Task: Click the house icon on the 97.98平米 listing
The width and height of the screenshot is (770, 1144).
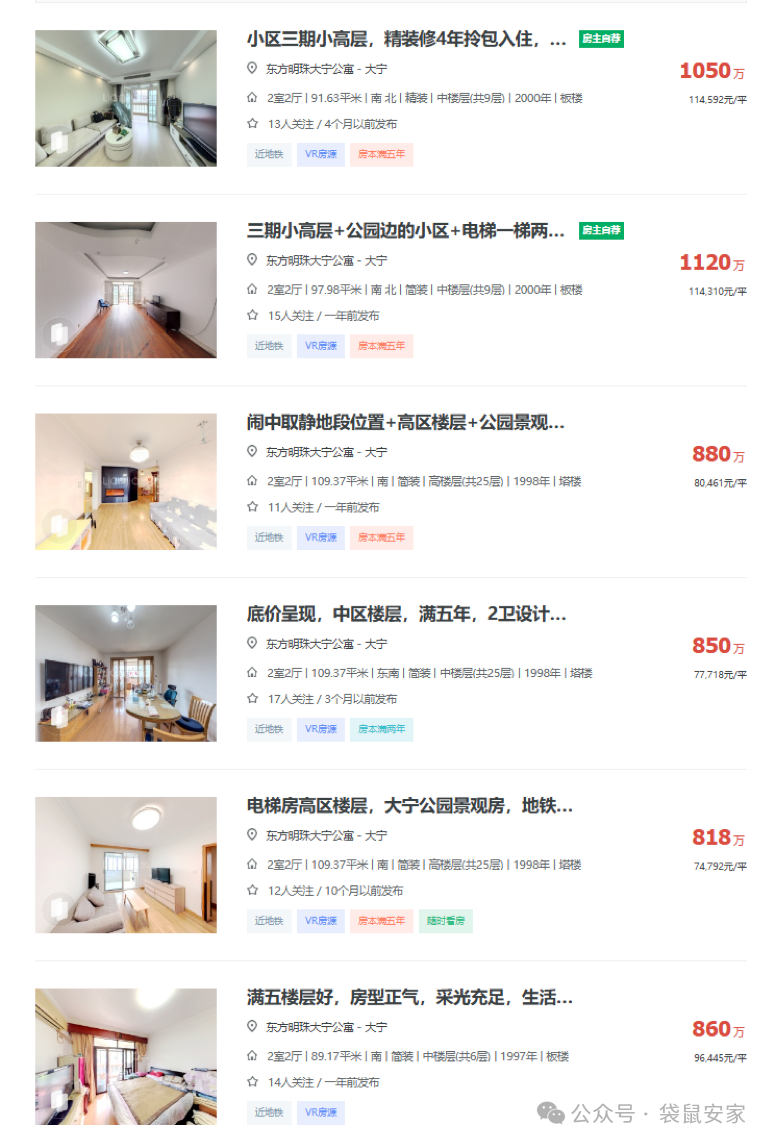Action: click(x=252, y=289)
